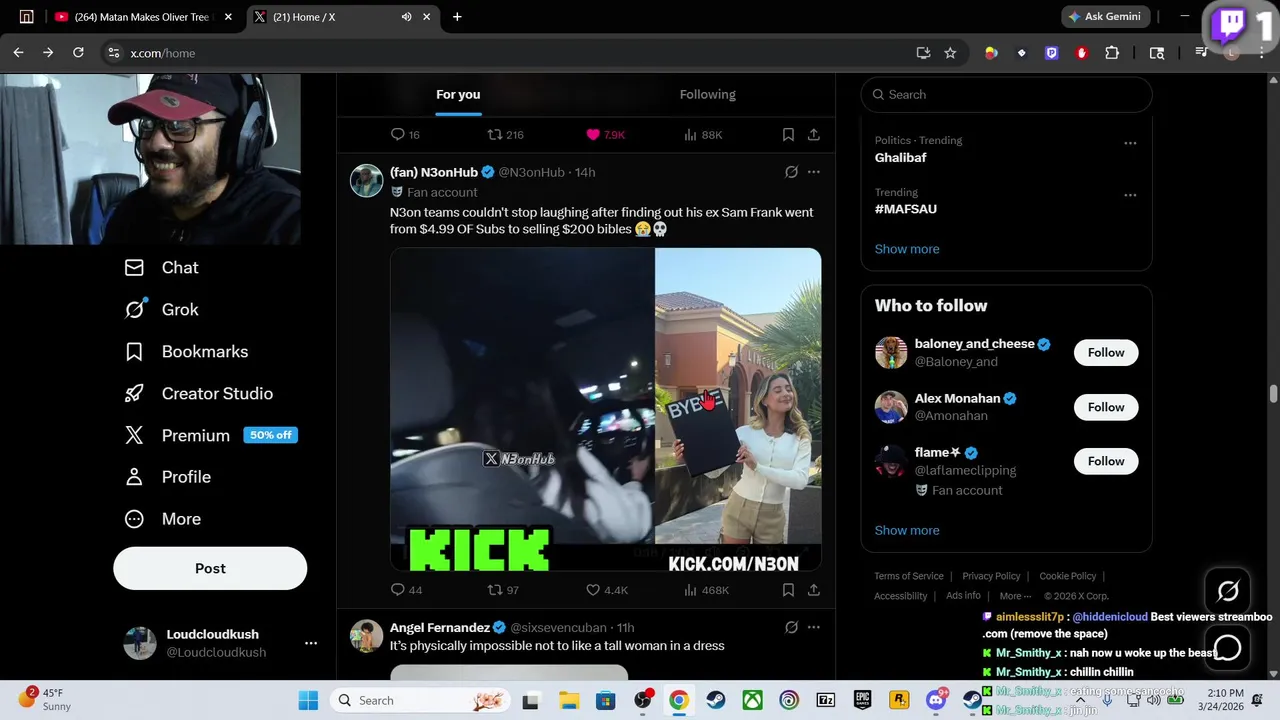Open N3onHub profile avatar

click(366, 181)
